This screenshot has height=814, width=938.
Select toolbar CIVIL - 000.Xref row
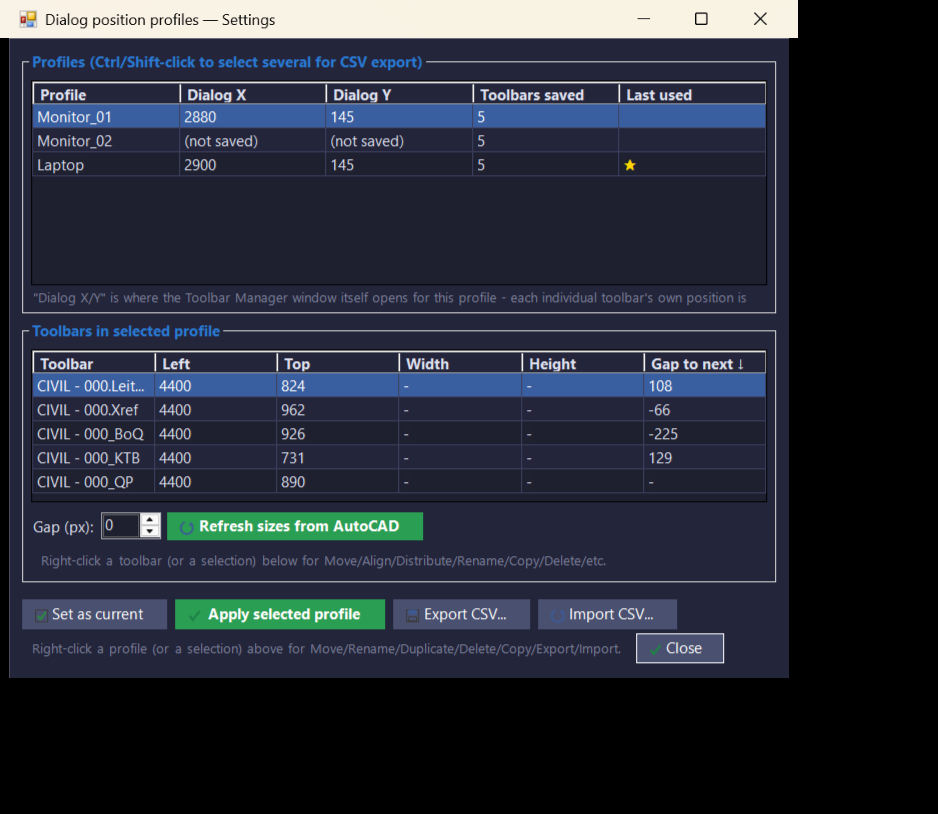pyautogui.click(x=399, y=410)
